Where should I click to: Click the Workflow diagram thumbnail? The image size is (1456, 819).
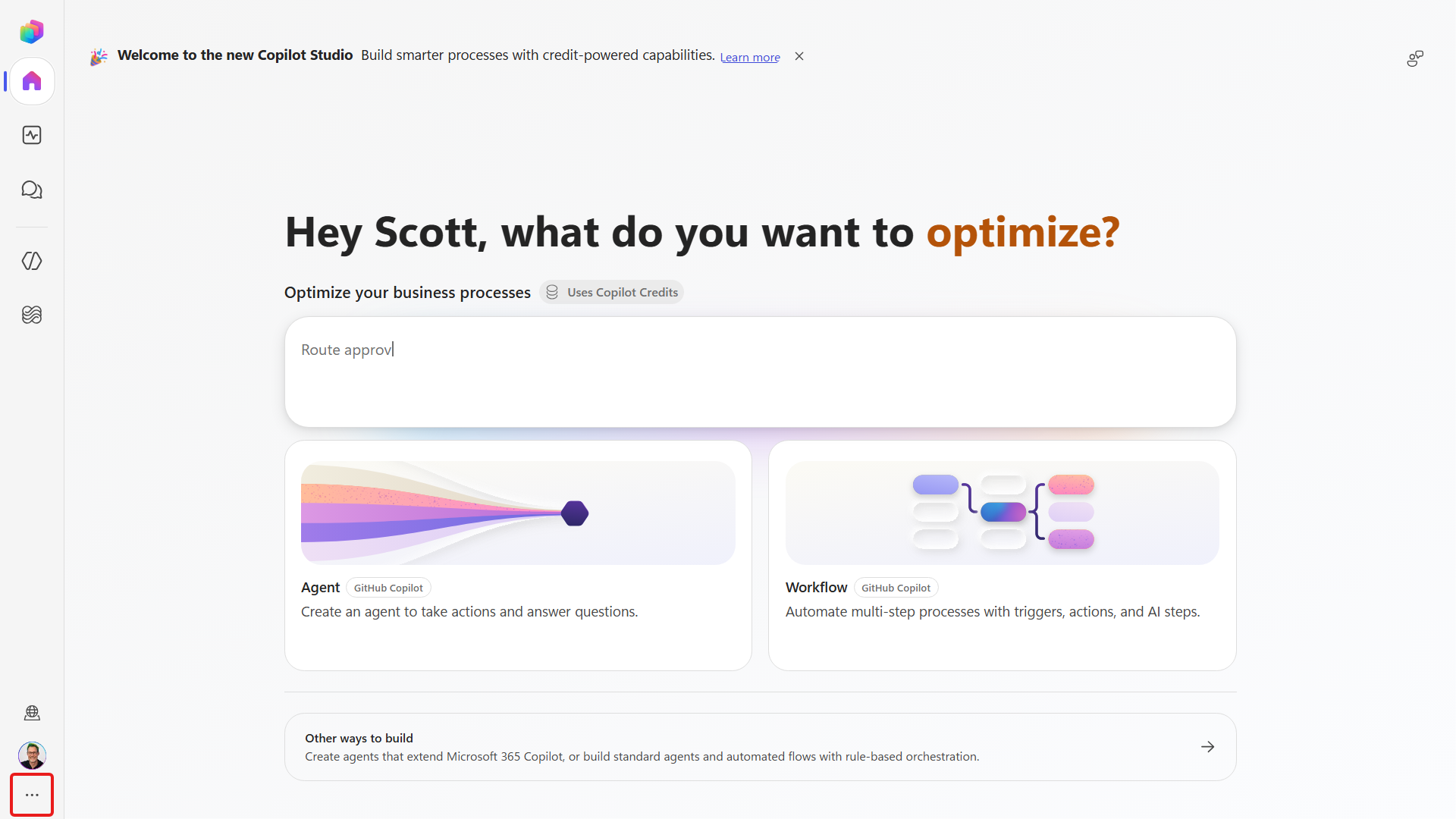point(1003,513)
